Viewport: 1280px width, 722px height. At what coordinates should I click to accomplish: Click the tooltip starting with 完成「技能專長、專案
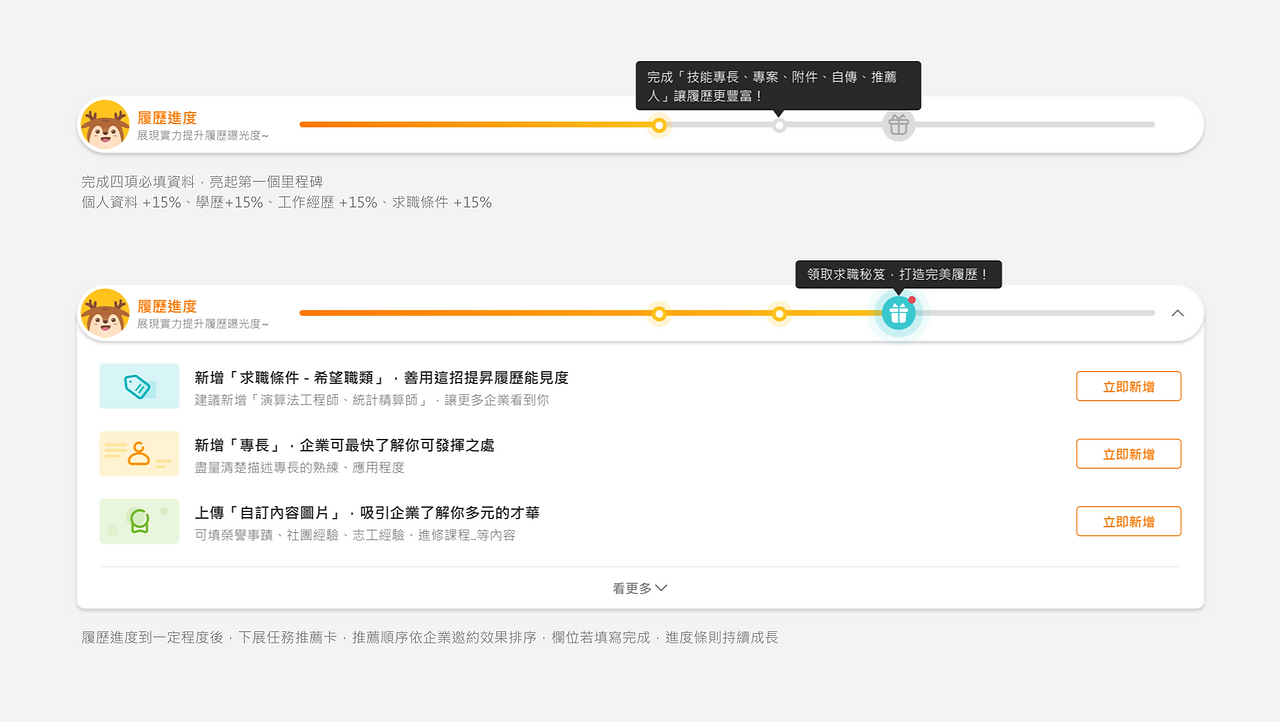[778, 86]
